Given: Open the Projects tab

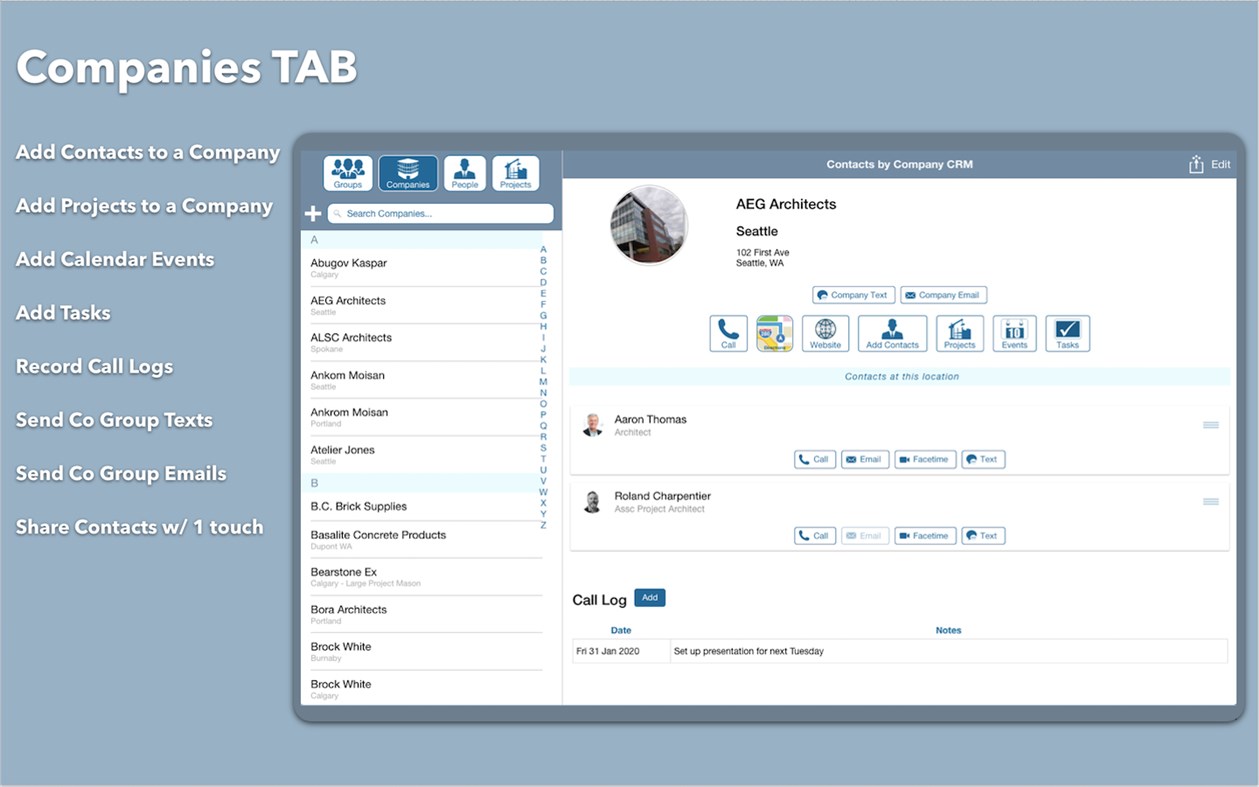Looking at the screenshot, I should click(515, 172).
